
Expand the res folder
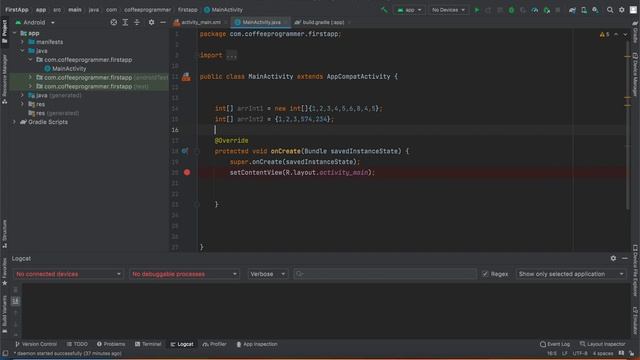click(x=22, y=104)
